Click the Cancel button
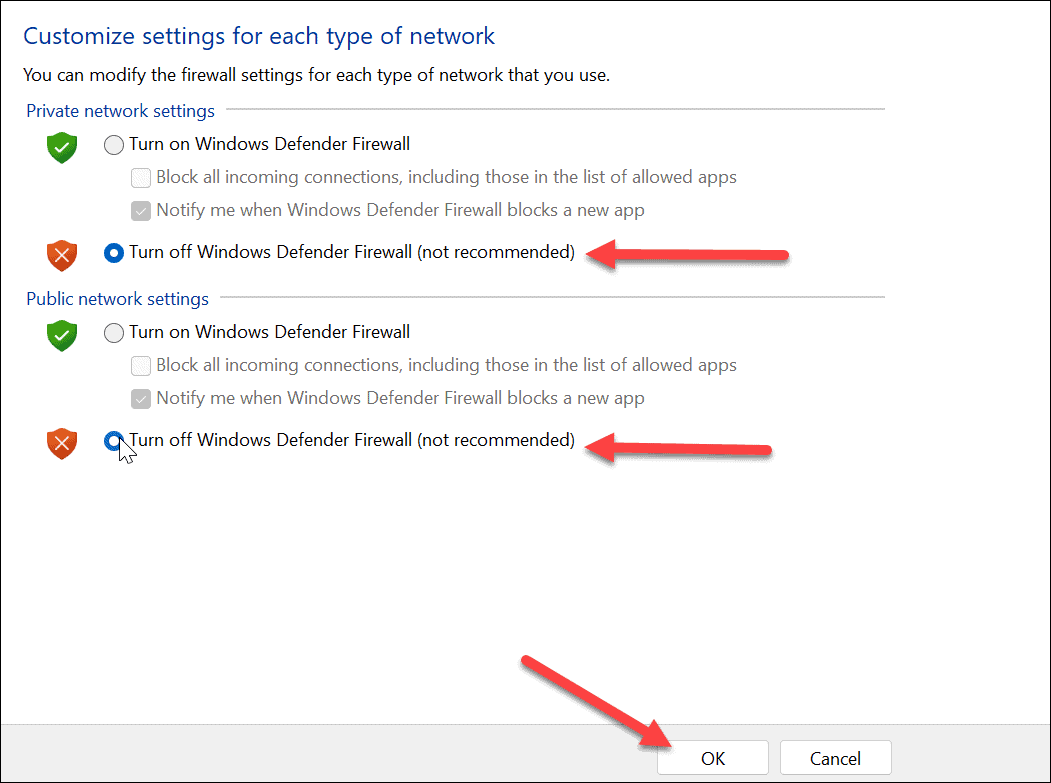The width and height of the screenshot is (1051, 783). tap(835, 757)
